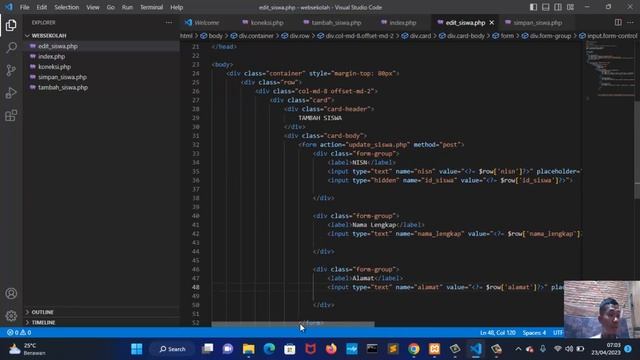
Task: Open the Windows Start button
Action: click(137, 349)
